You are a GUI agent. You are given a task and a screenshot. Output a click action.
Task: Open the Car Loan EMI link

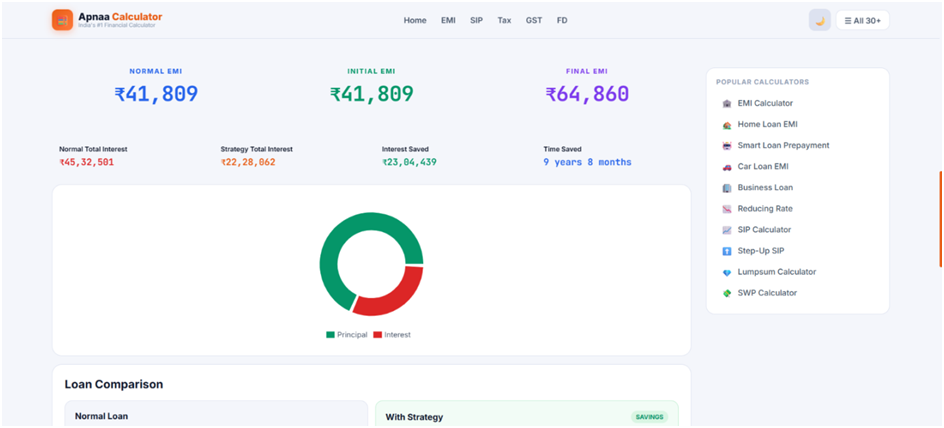(x=763, y=166)
